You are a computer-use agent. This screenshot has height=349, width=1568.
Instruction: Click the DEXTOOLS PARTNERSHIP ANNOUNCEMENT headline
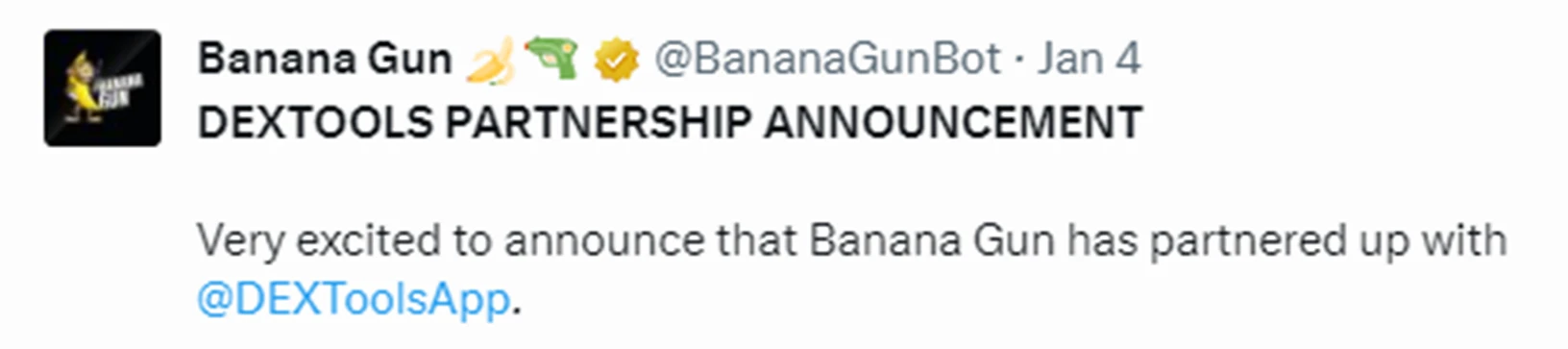coord(670,123)
